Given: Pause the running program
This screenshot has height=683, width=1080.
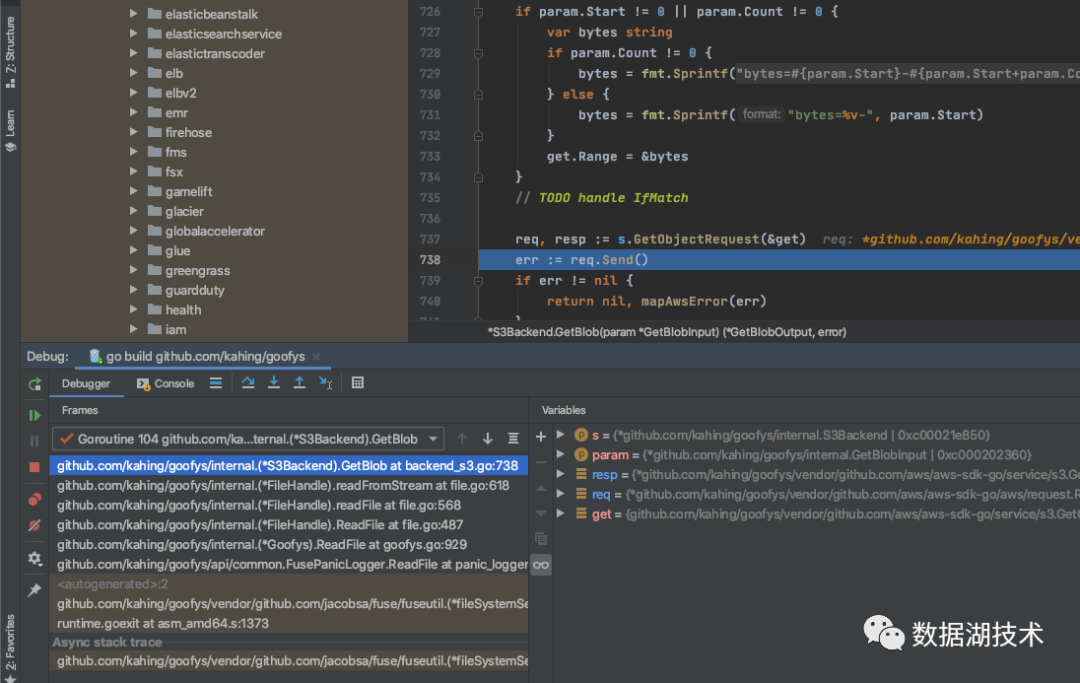Looking at the screenshot, I should [34, 441].
